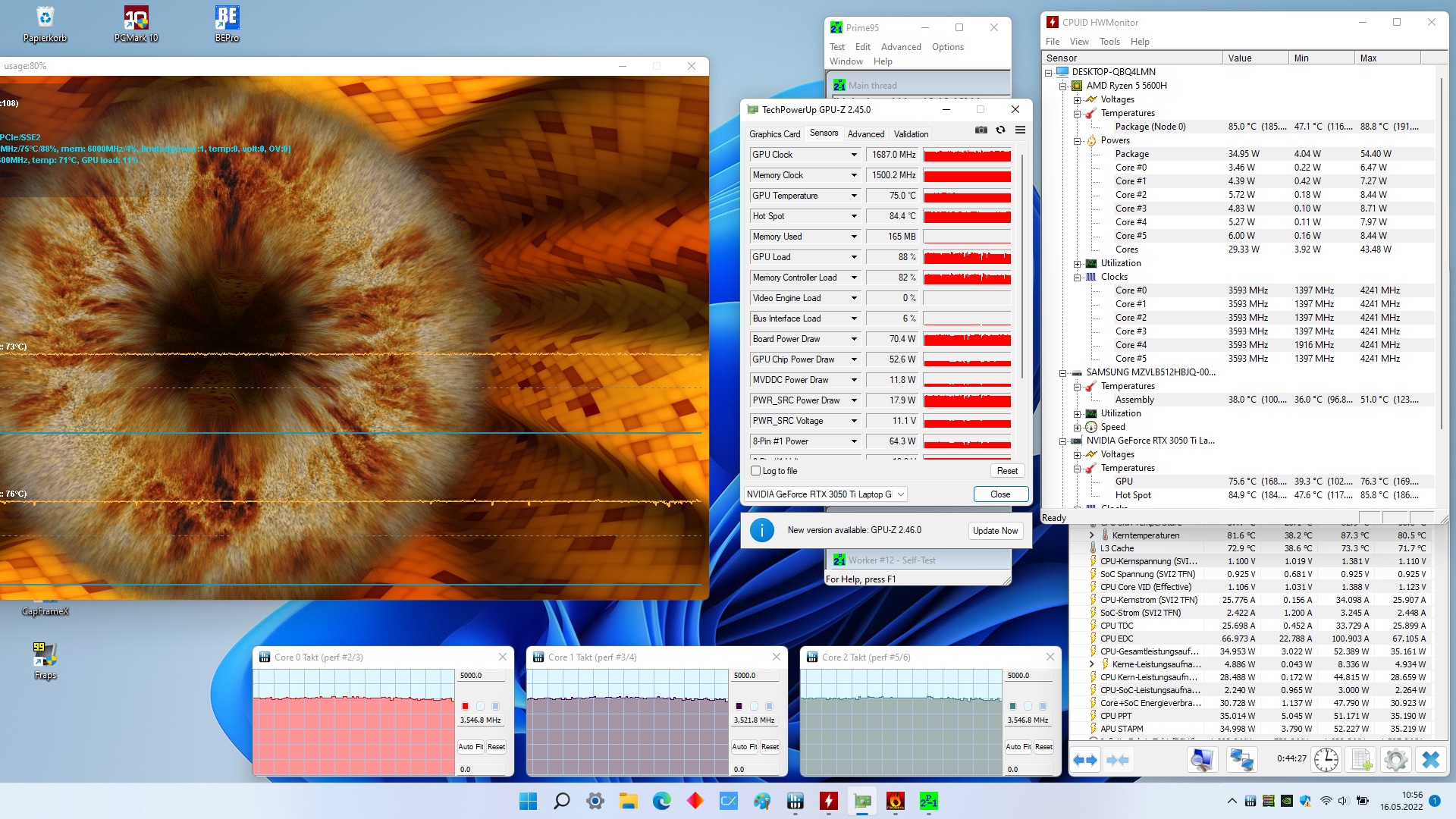Open BEPro desktop icon
The height and width of the screenshot is (819, 1456).
[x=227, y=24]
